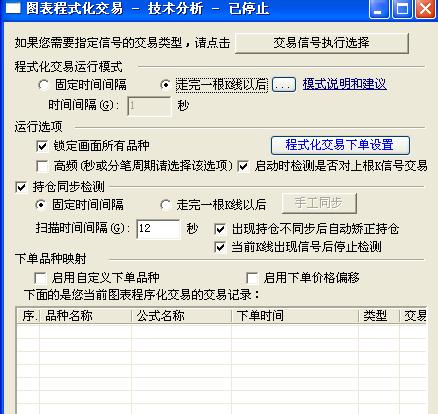Sort by 下单时间 column header
This screenshot has width=438, height=414.
[295, 316]
